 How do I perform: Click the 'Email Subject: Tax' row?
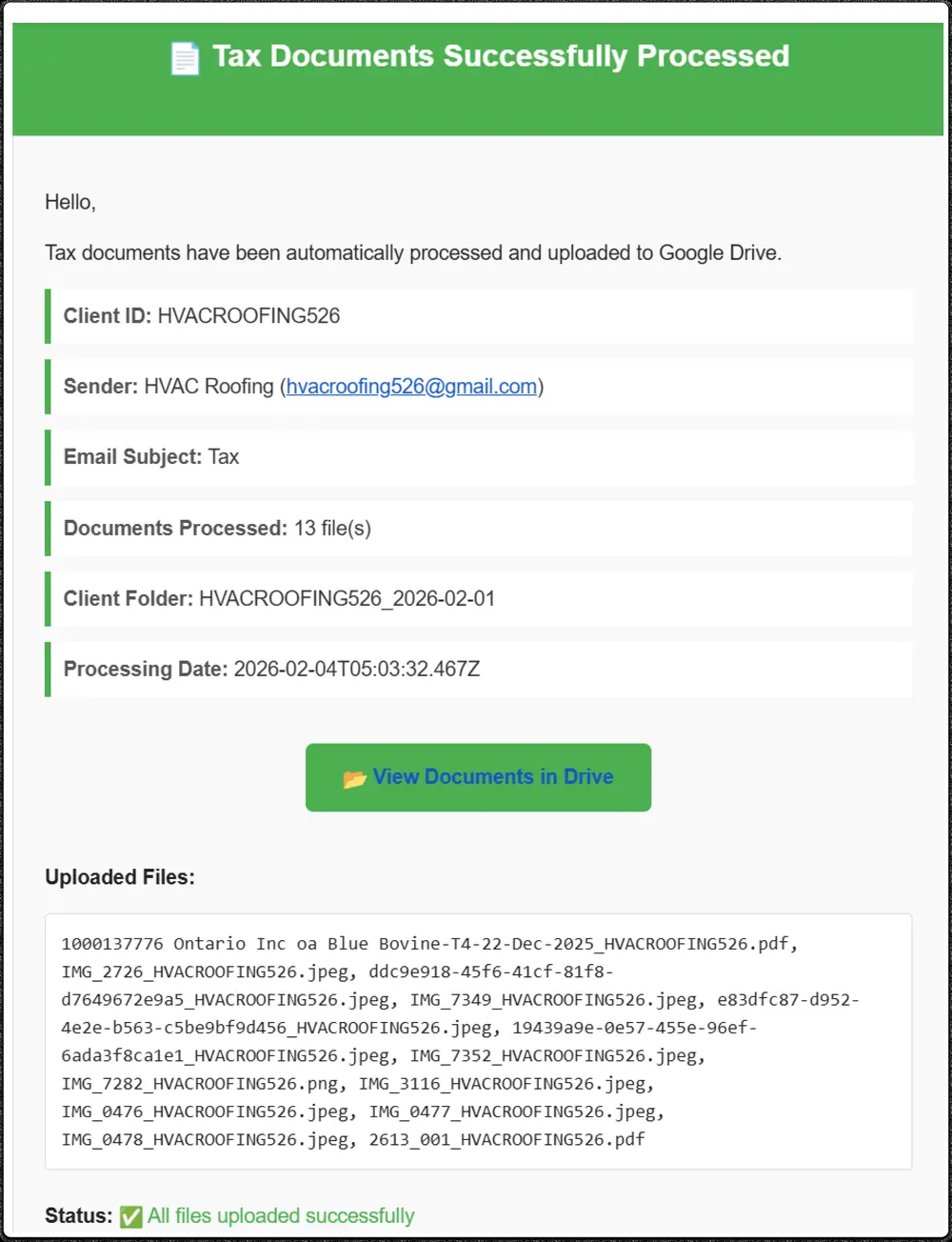coord(479,457)
